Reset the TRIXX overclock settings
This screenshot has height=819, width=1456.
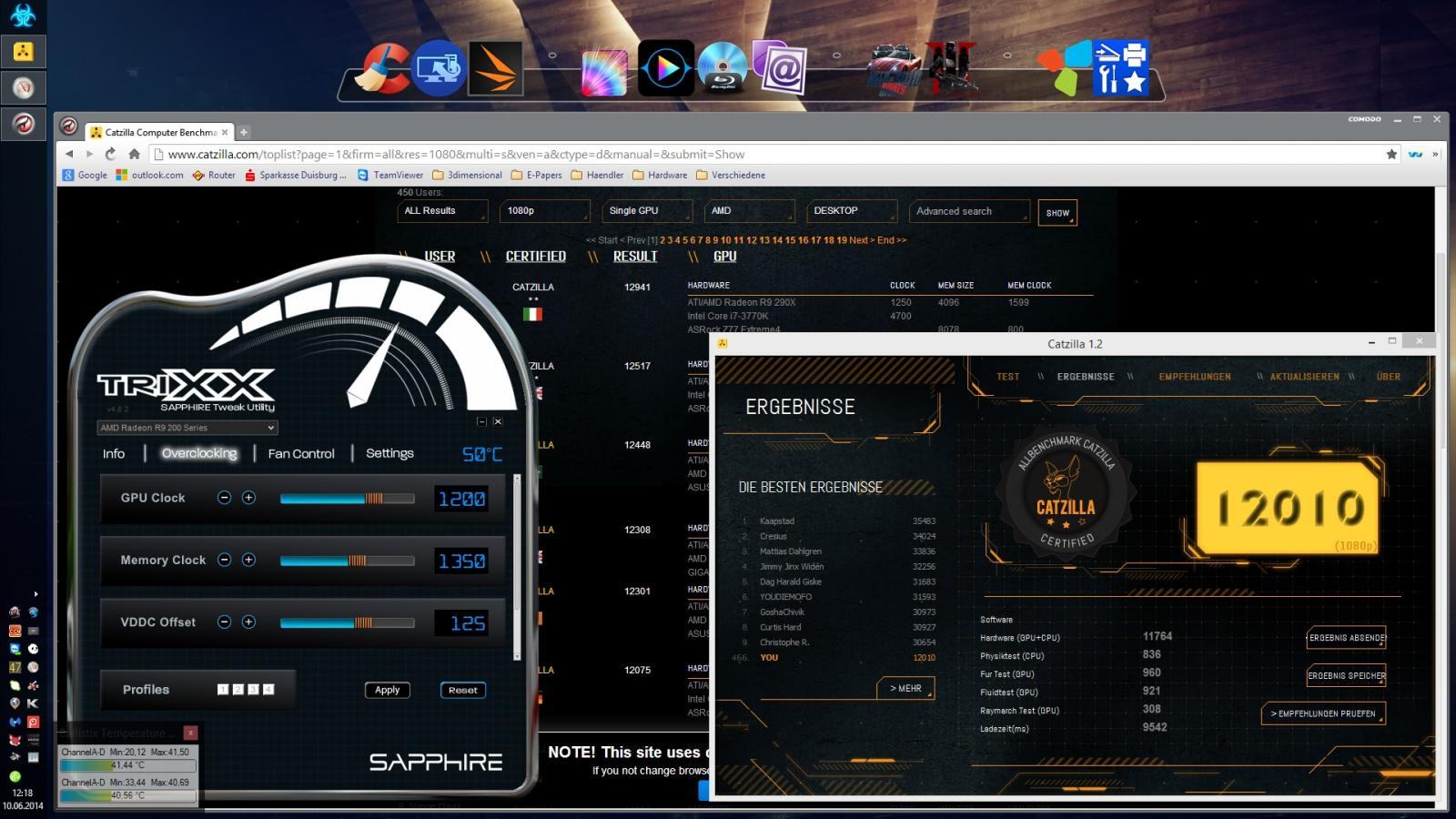tap(462, 690)
